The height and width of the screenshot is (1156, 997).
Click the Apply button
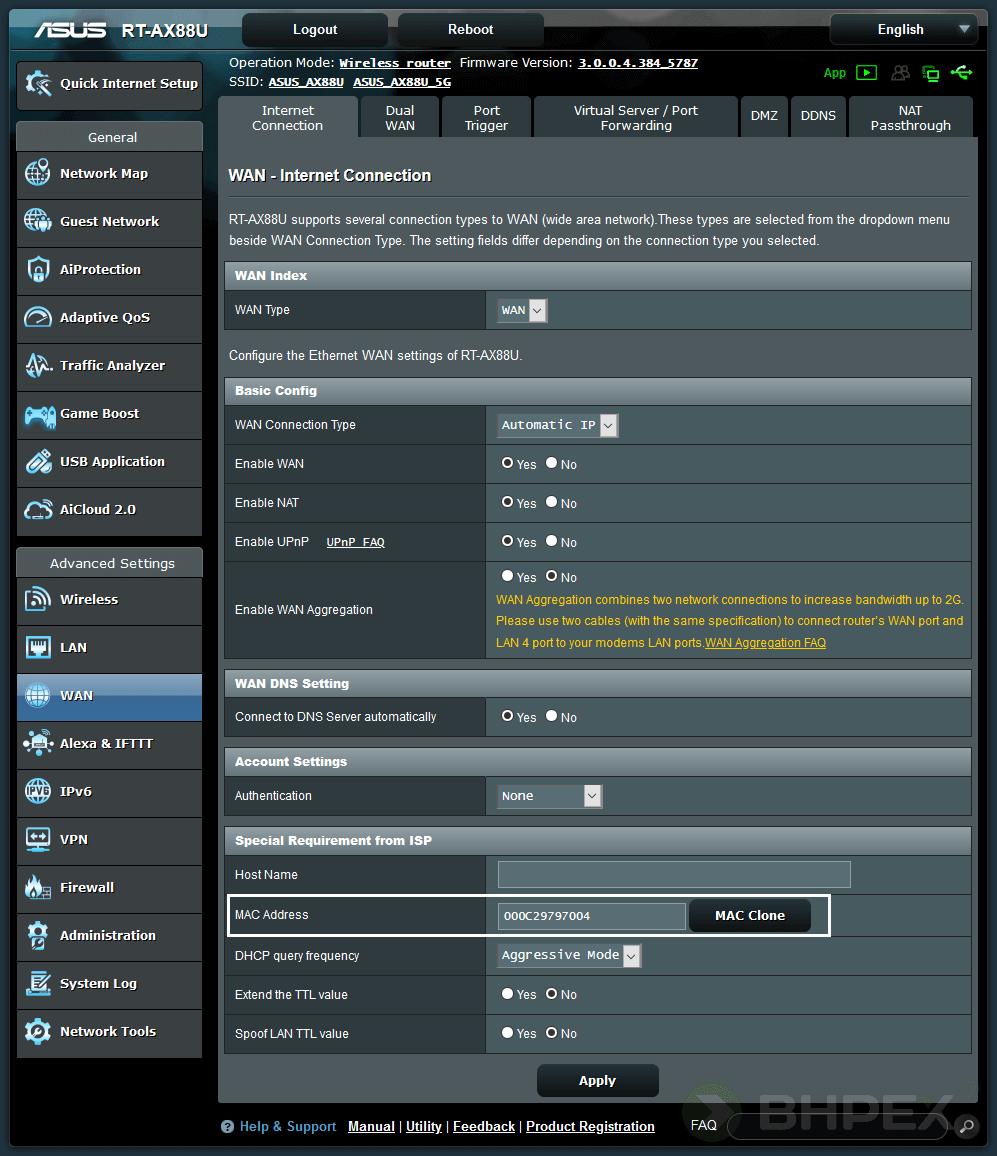(x=597, y=1080)
